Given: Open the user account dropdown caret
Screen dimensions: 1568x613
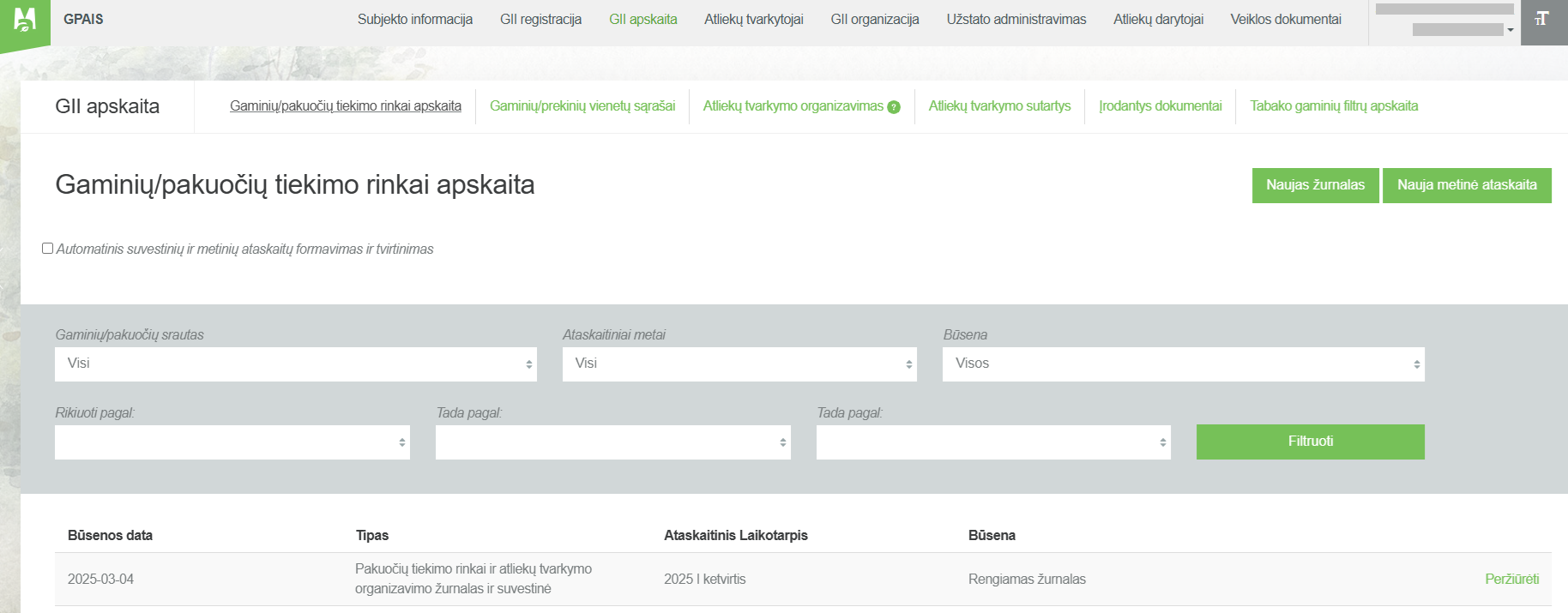Looking at the screenshot, I should (1511, 30).
